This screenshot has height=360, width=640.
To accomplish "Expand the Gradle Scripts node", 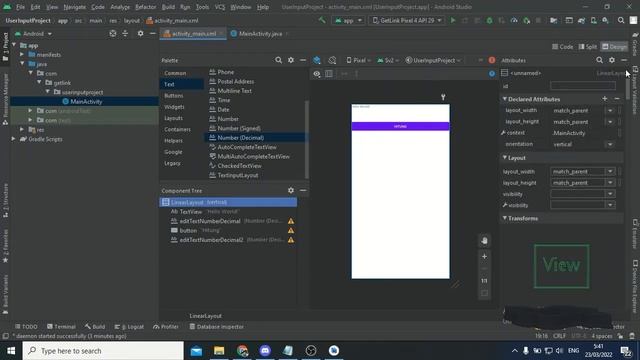I will 13,139.
